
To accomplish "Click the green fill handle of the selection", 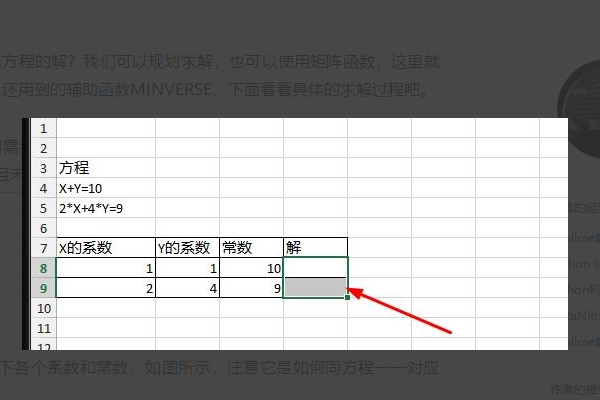I will [347, 297].
